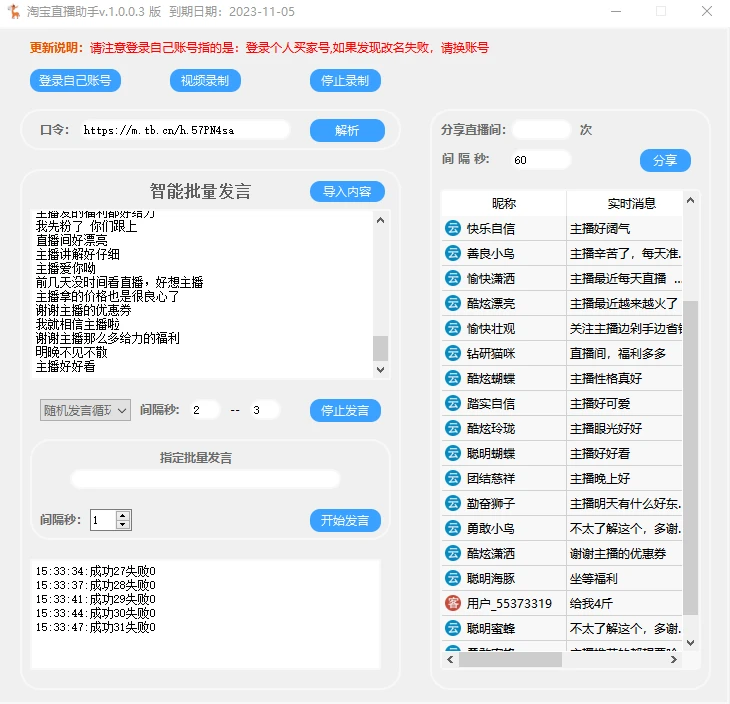Click the cloud icon beside 聪明蜜蜂
Viewport: 730px width, 704px height.
pos(453,628)
